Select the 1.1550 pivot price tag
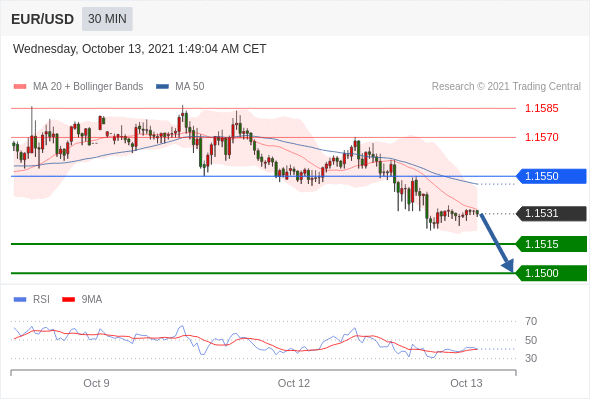This screenshot has width=590, height=400. point(551,176)
